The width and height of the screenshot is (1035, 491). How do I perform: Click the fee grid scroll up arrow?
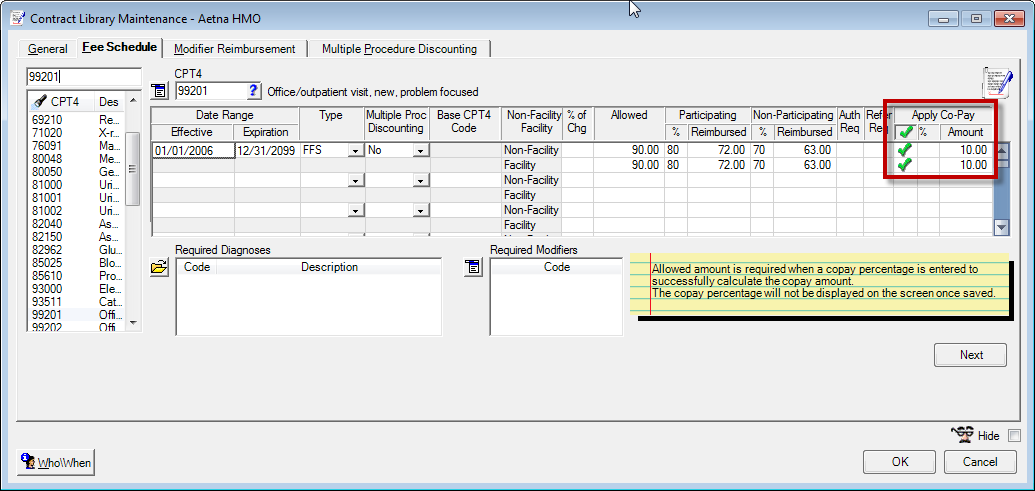1002,150
